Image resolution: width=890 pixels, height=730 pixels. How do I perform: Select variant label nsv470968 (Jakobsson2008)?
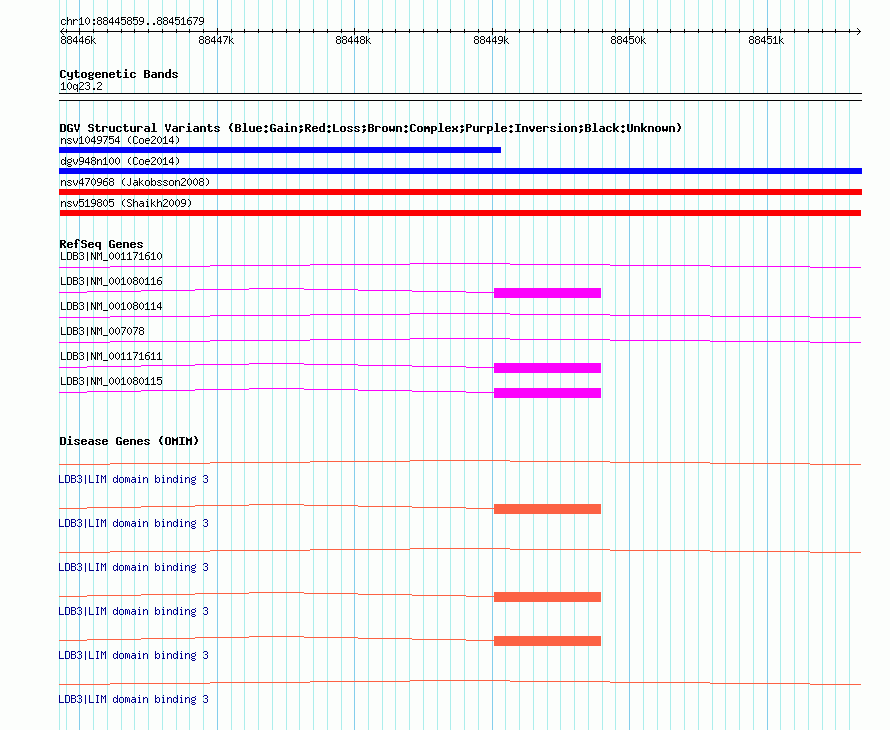pyautogui.click(x=135, y=182)
